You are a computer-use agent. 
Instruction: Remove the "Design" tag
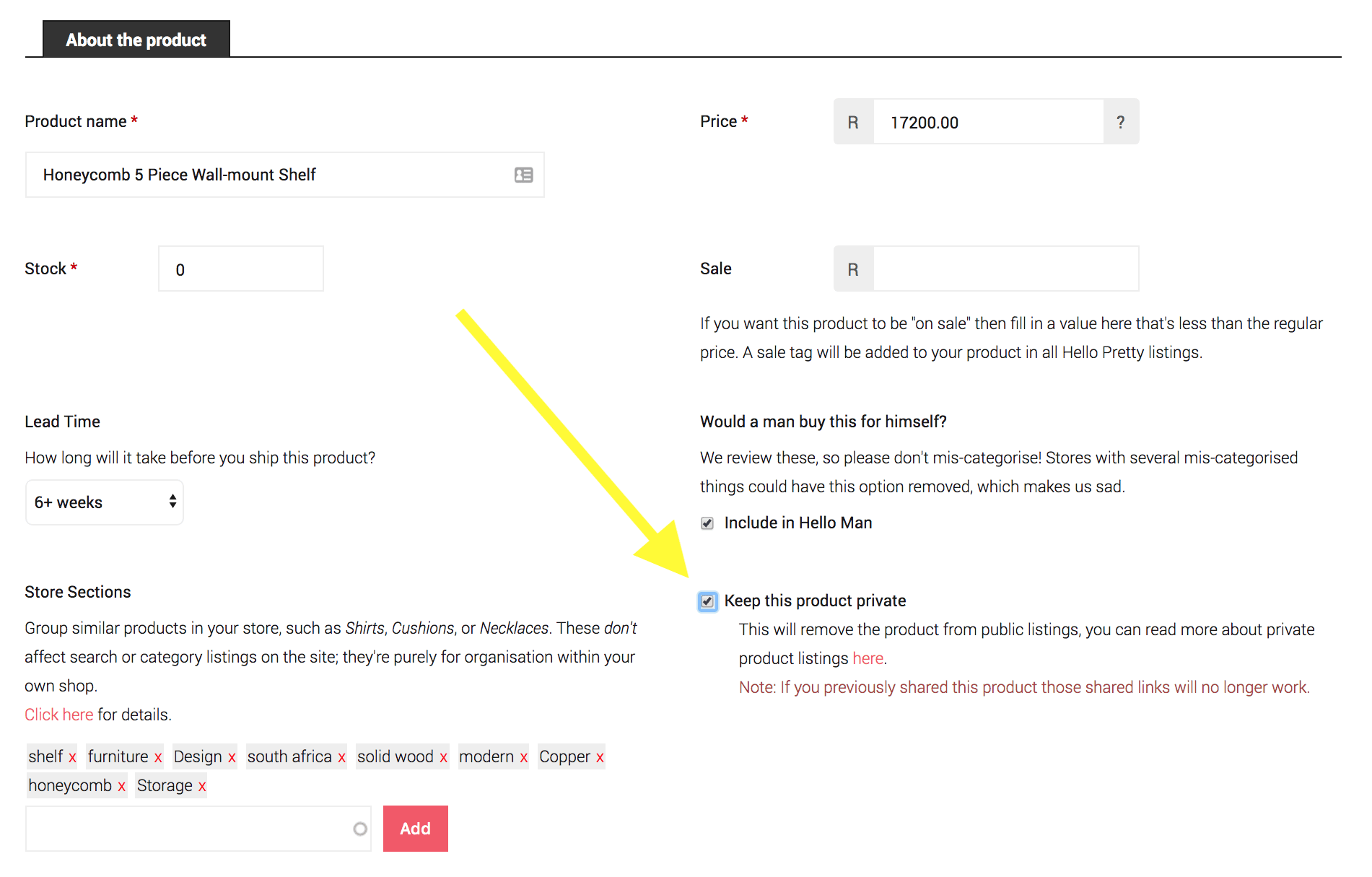pyautogui.click(x=232, y=756)
